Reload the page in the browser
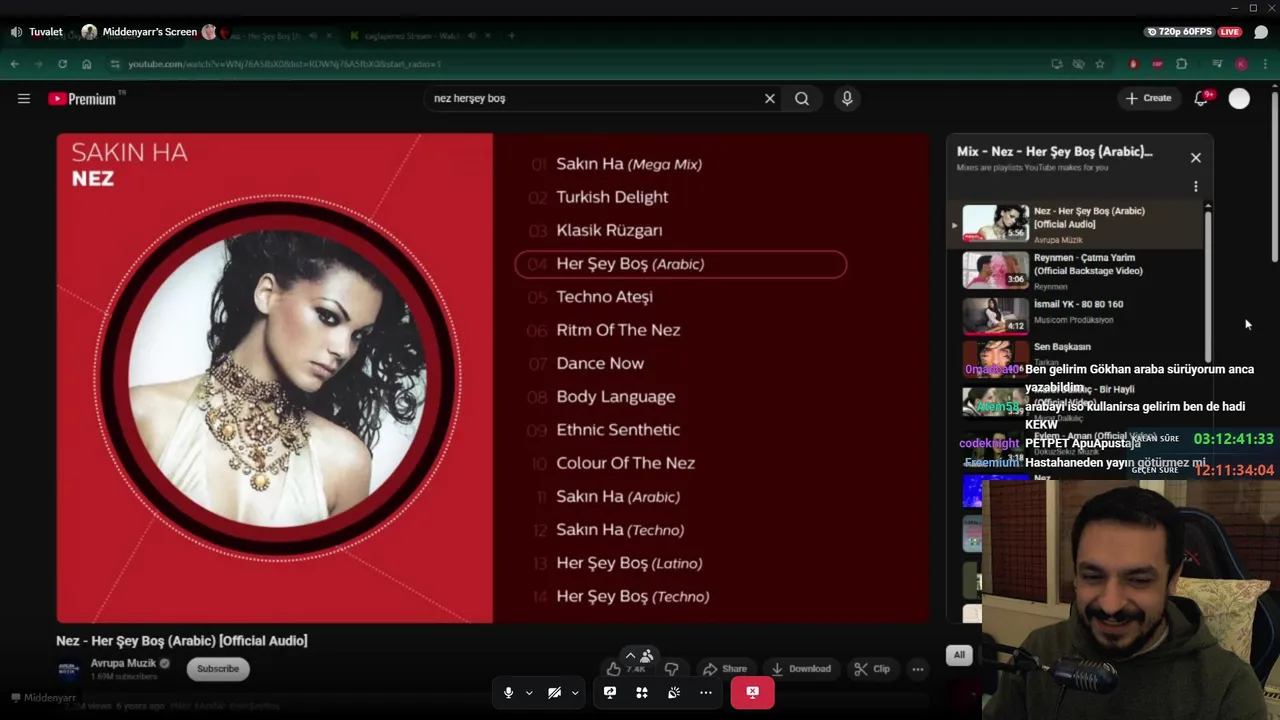This screenshot has width=1280, height=720. [62, 64]
